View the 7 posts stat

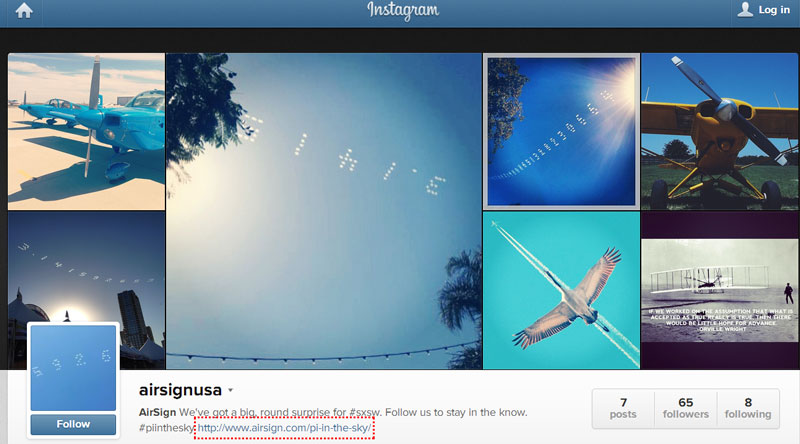623,408
